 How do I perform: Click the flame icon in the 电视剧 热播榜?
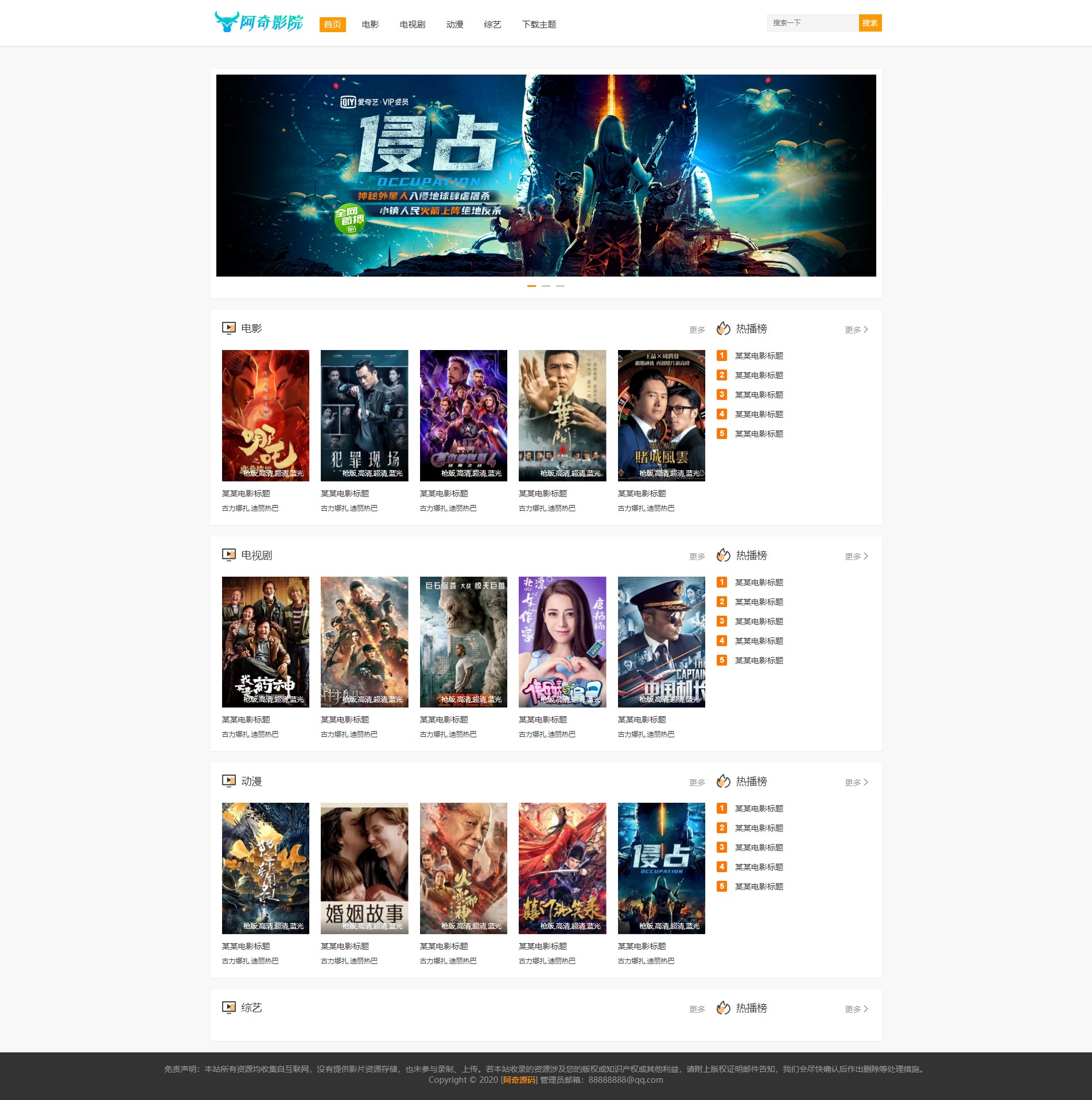pyautogui.click(x=722, y=555)
